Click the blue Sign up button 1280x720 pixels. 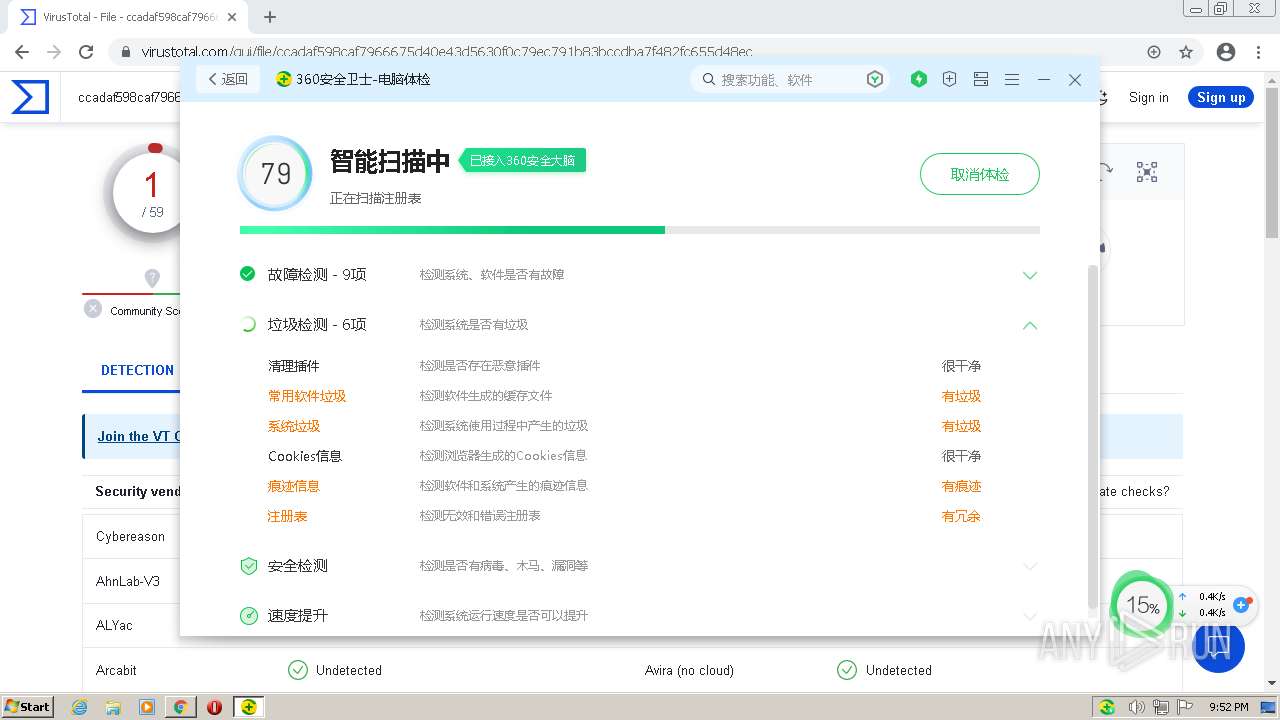pos(1221,97)
